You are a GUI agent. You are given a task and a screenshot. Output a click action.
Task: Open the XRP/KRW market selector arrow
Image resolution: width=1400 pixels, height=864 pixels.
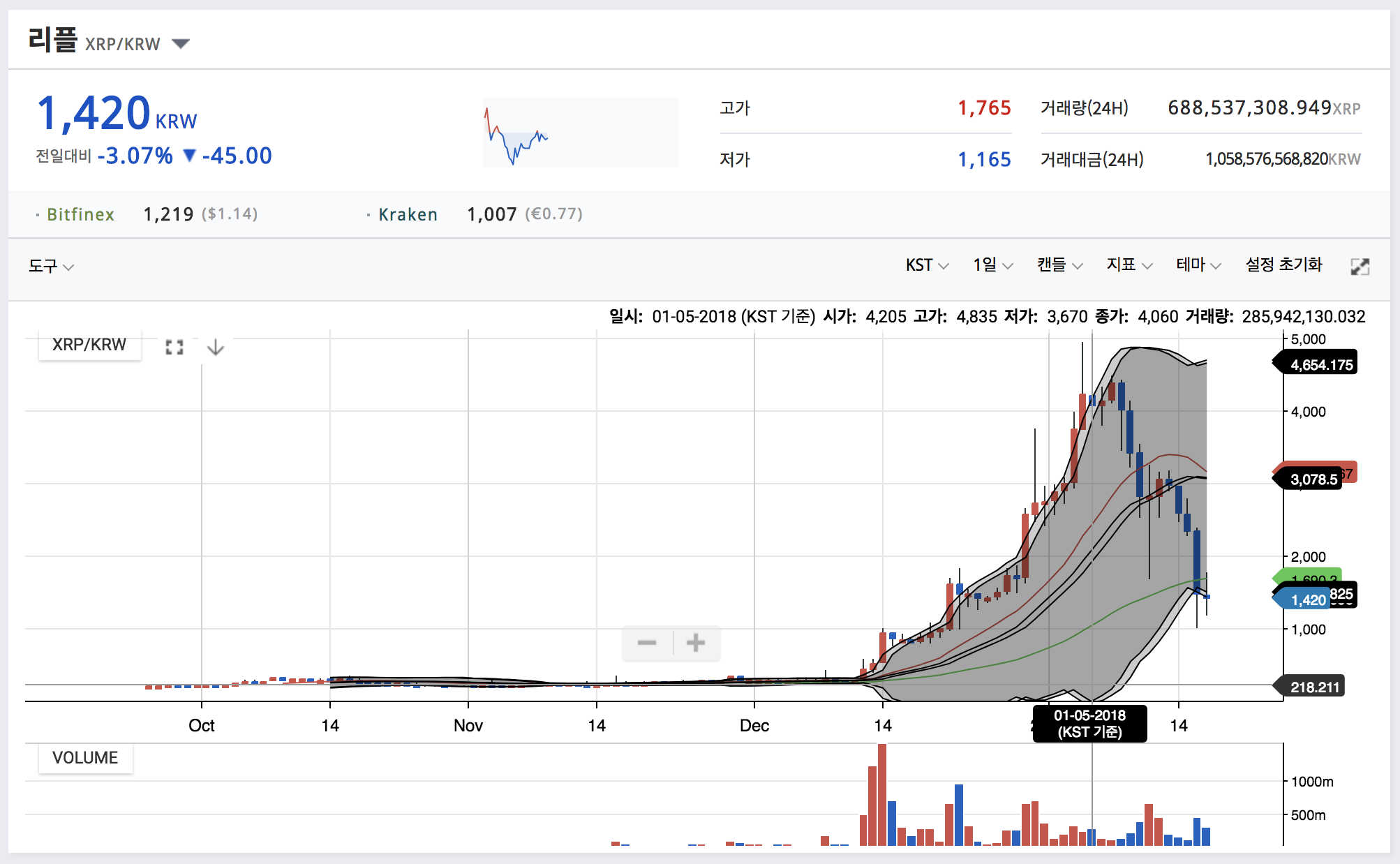(181, 44)
